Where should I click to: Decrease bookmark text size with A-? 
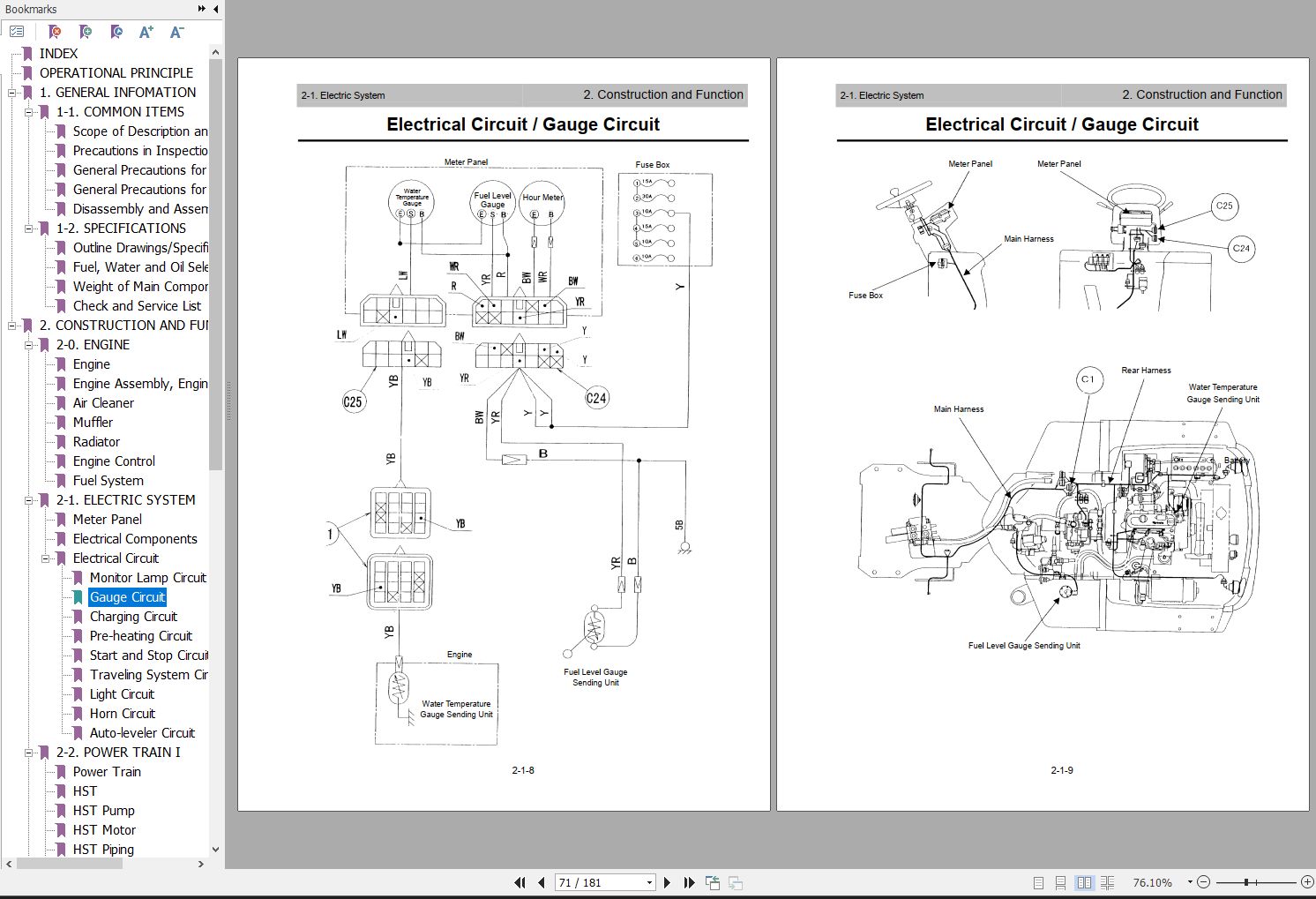pos(176,31)
